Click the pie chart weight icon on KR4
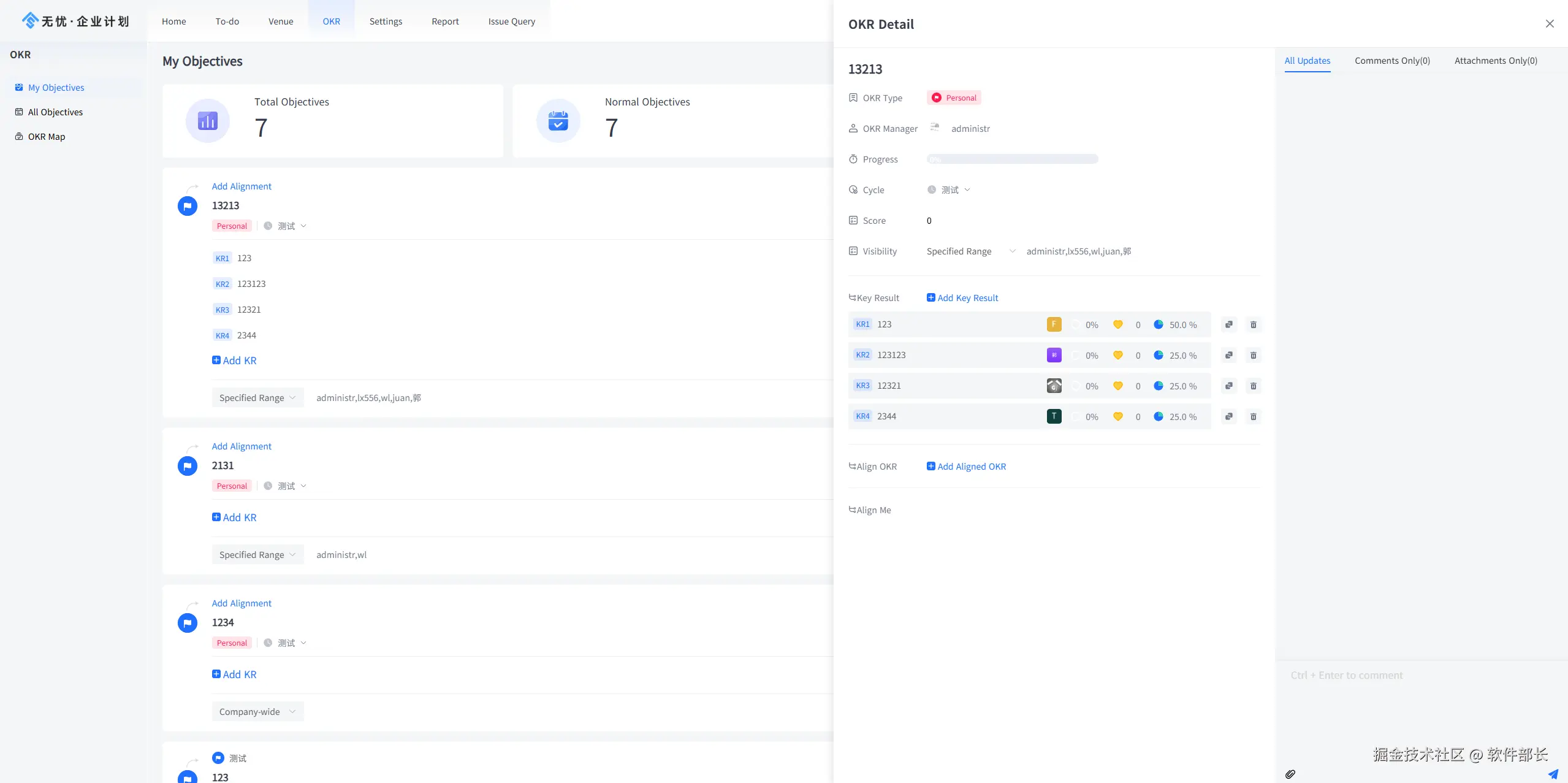Viewport: 1568px width, 783px height. (1158, 416)
